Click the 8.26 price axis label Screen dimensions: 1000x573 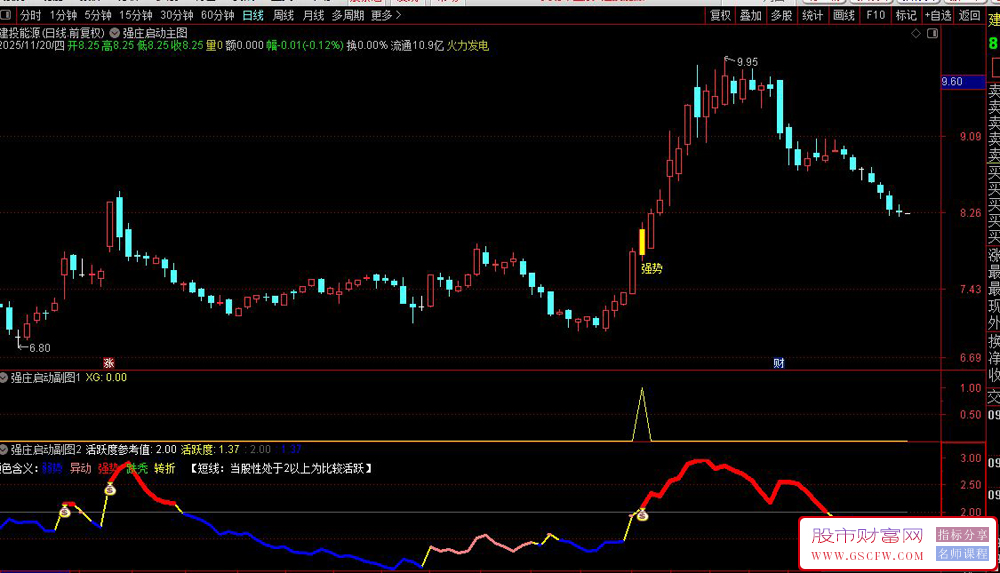tap(971, 212)
